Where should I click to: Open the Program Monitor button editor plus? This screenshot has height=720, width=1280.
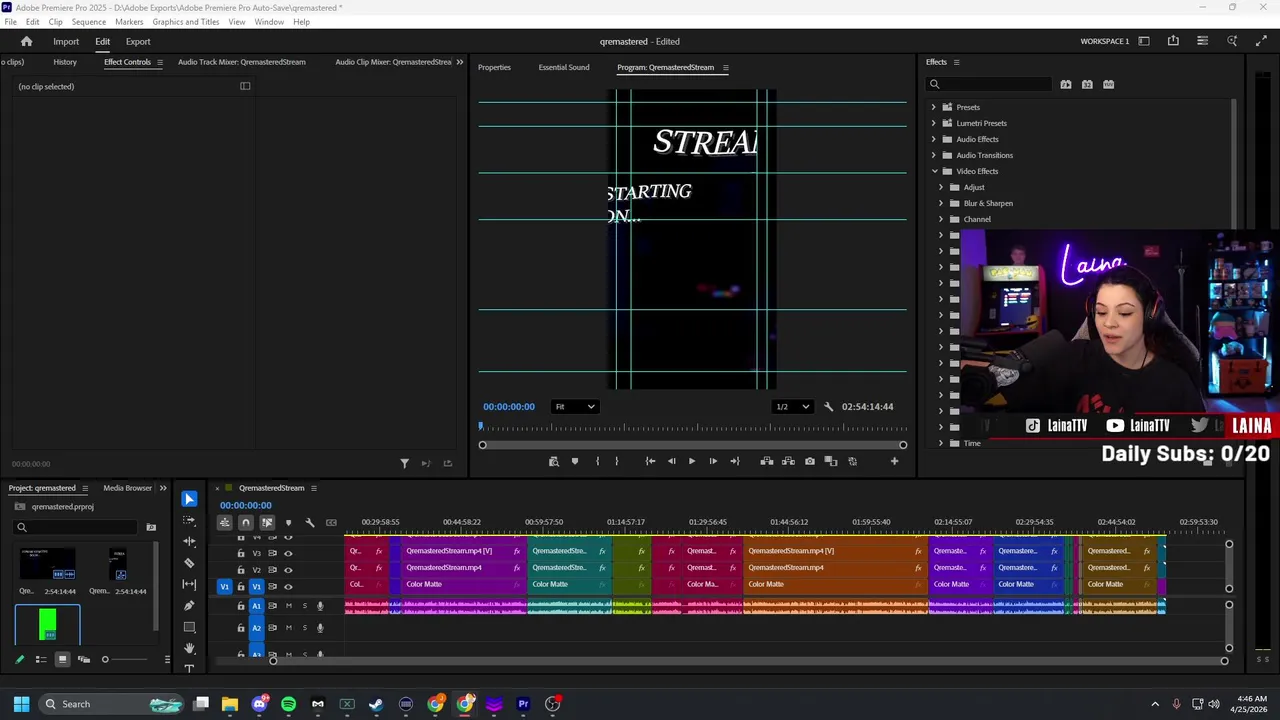pyautogui.click(x=894, y=461)
